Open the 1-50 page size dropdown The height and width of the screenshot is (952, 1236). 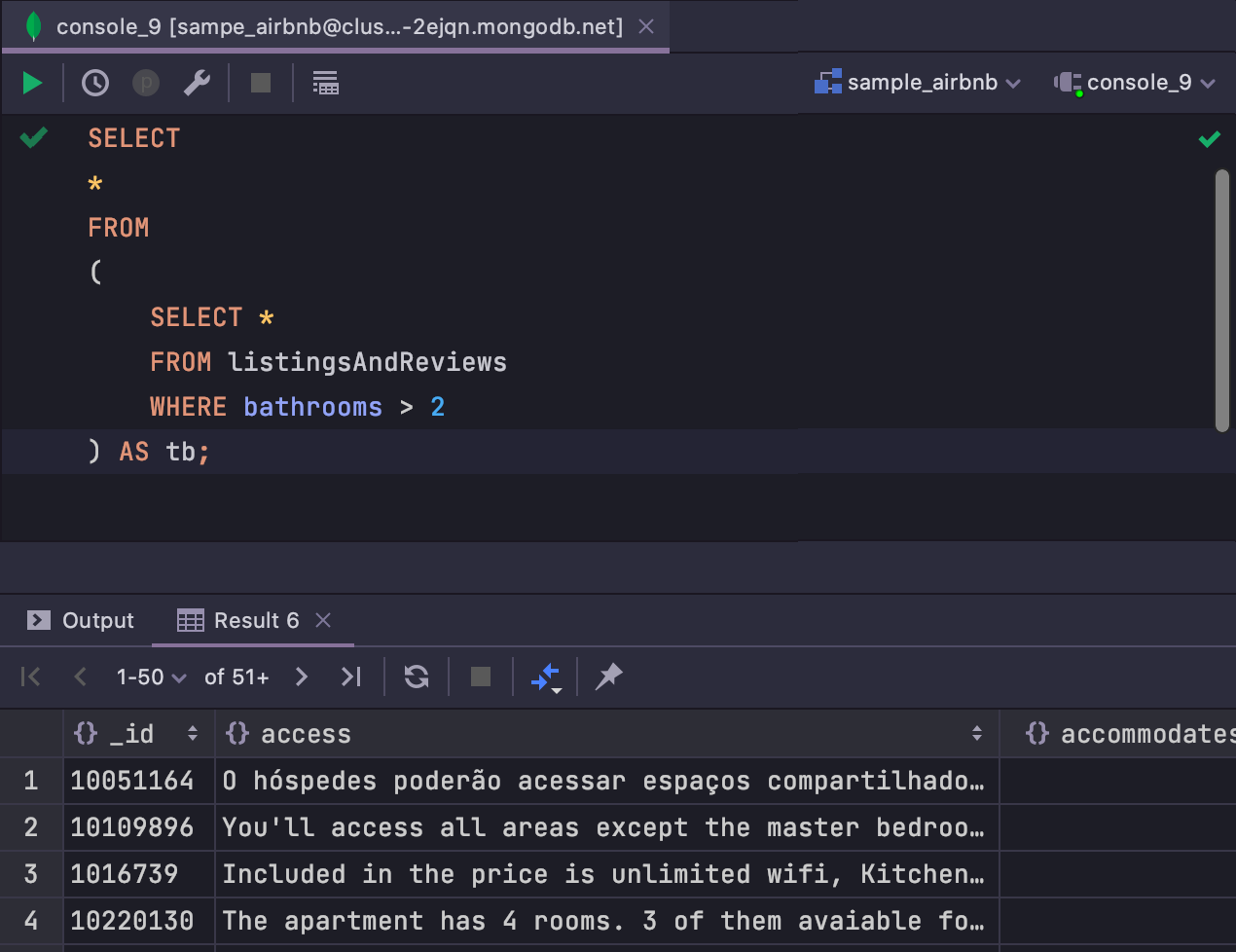coord(151,676)
